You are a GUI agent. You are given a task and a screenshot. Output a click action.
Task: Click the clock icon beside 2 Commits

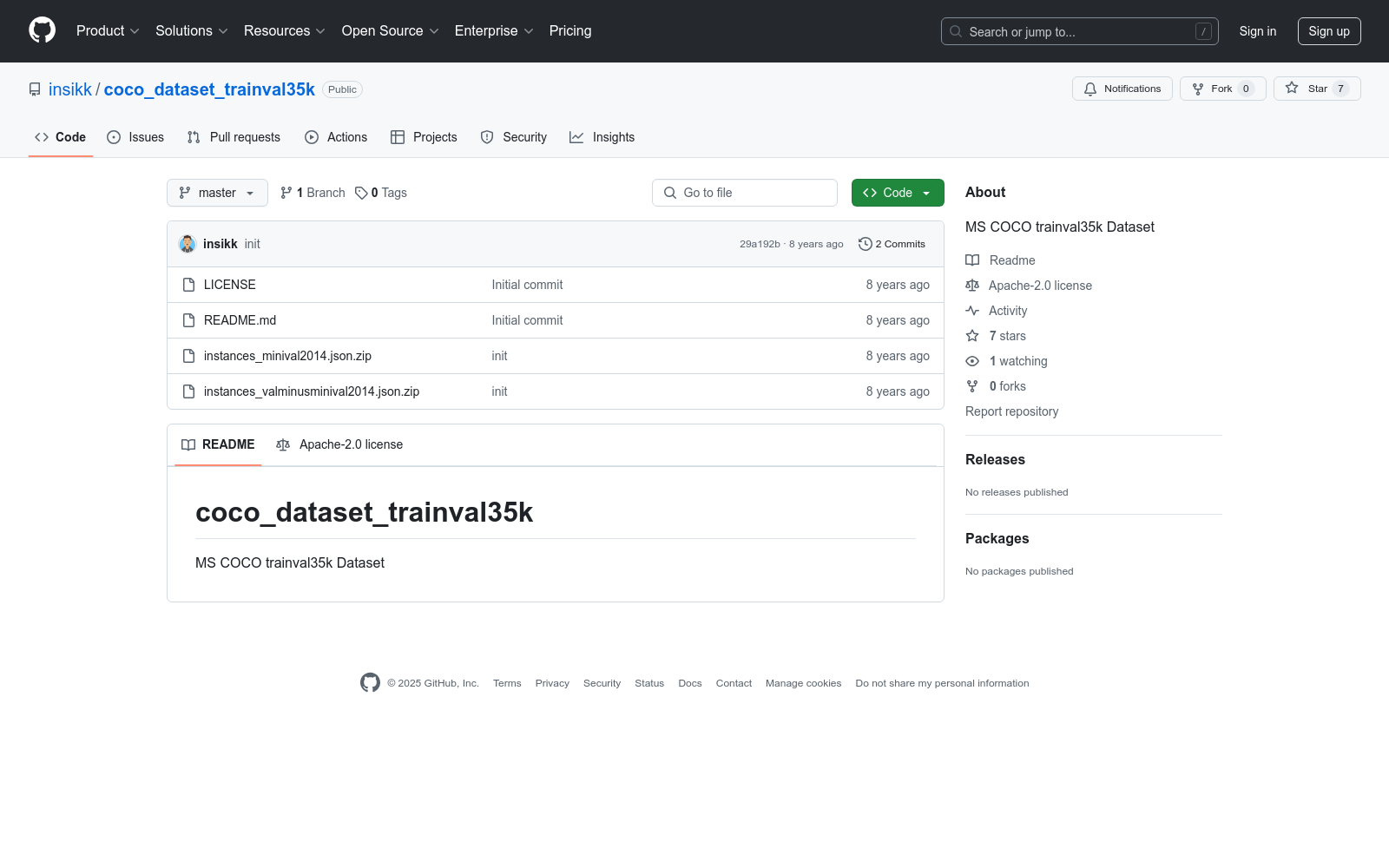pyautogui.click(x=865, y=244)
